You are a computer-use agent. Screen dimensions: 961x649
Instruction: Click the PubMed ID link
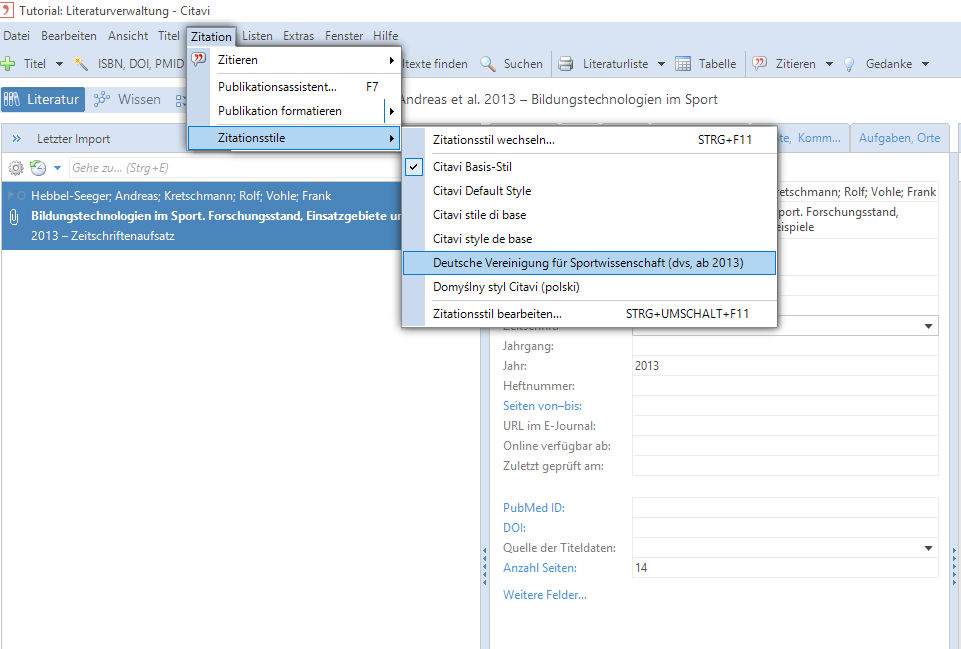click(534, 507)
